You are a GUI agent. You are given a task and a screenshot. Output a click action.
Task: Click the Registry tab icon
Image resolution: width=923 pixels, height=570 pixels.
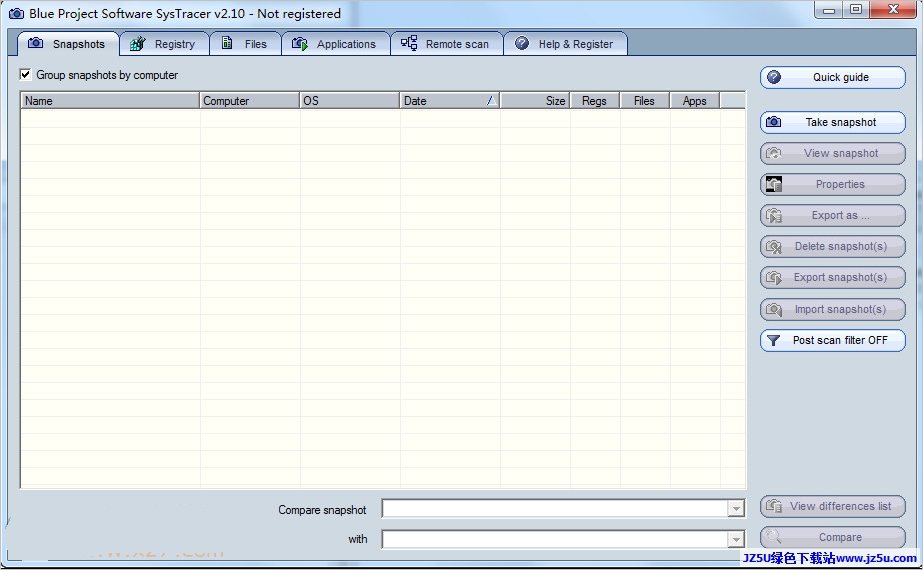coord(137,44)
